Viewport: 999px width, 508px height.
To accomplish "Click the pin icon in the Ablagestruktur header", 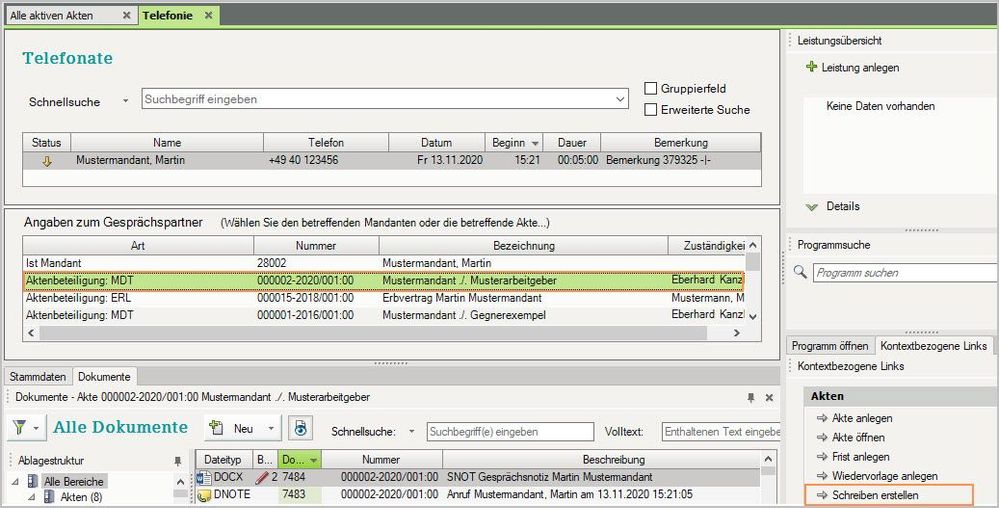I will (178, 460).
